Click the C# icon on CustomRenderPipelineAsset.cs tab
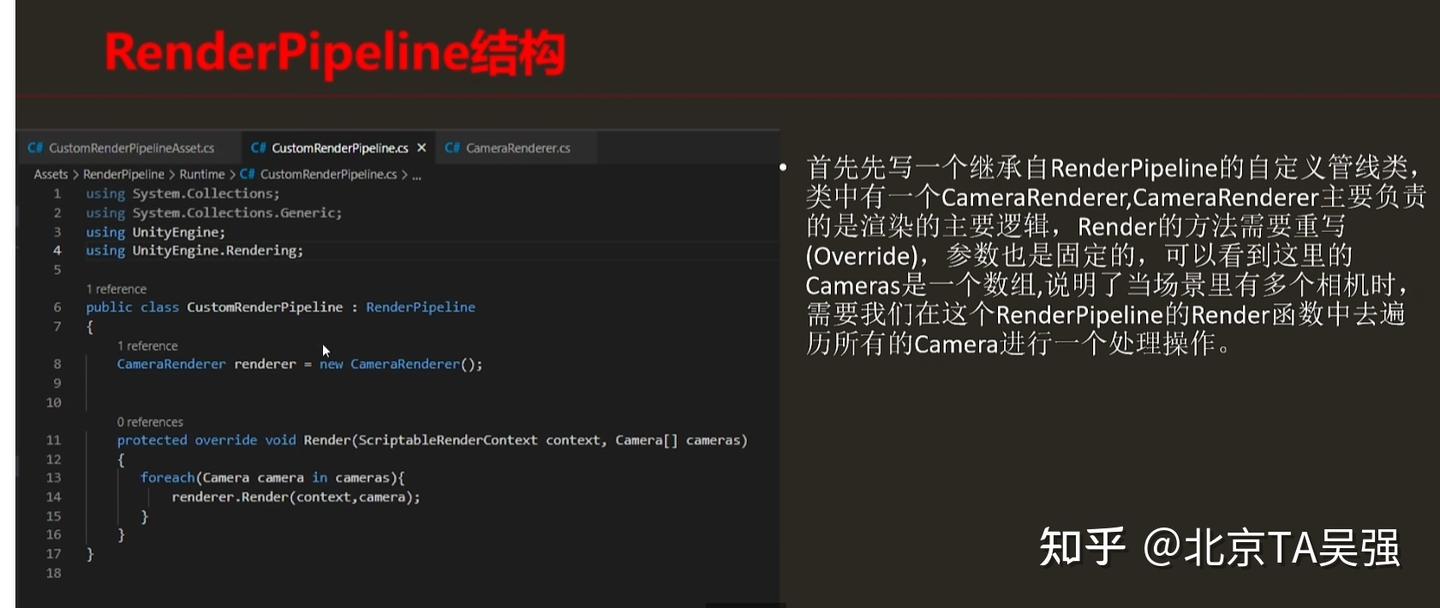The image size is (1440, 608). pos(36,146)
